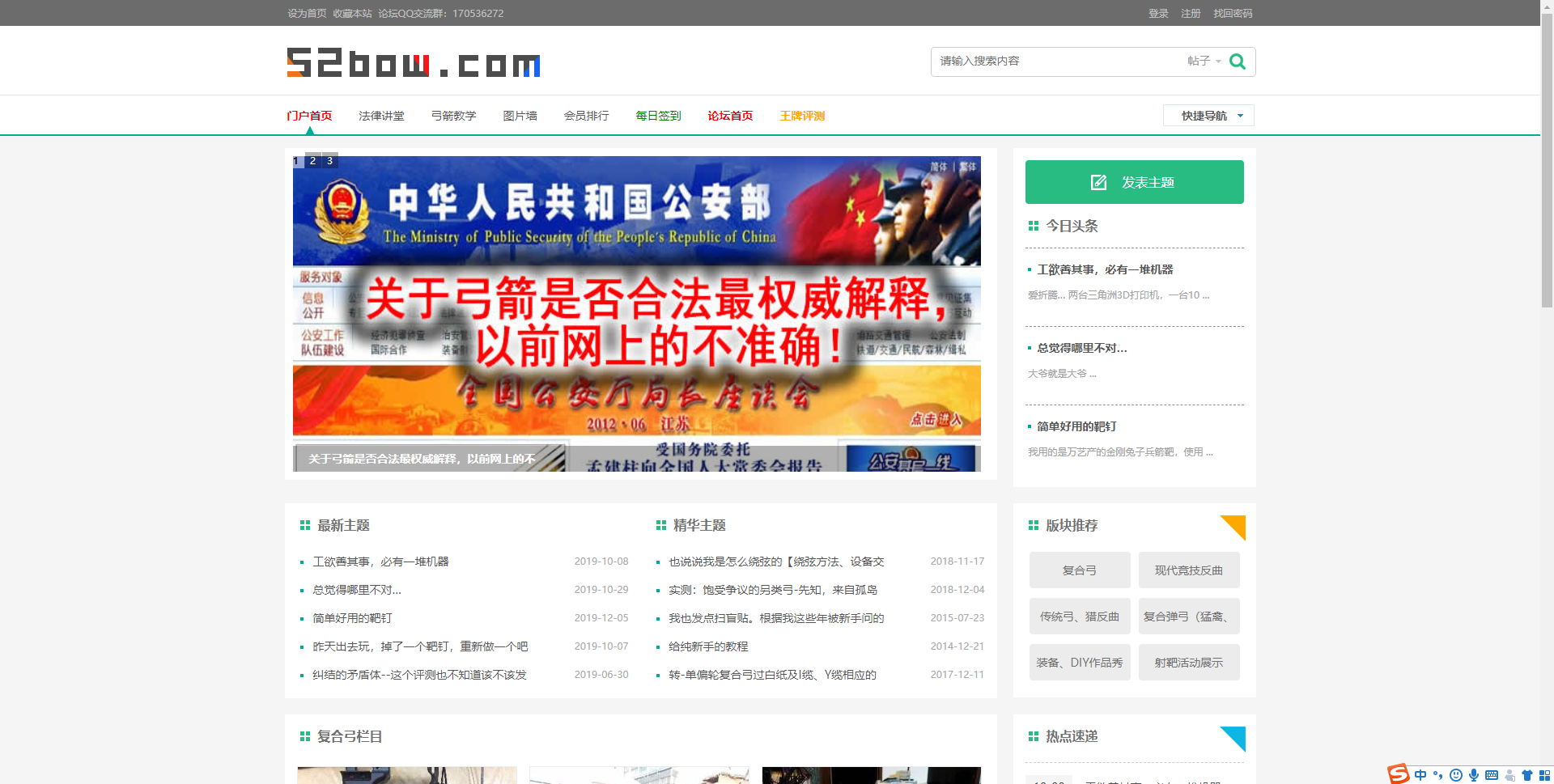Click the main banner slideshow image

[x=637, y=314]
